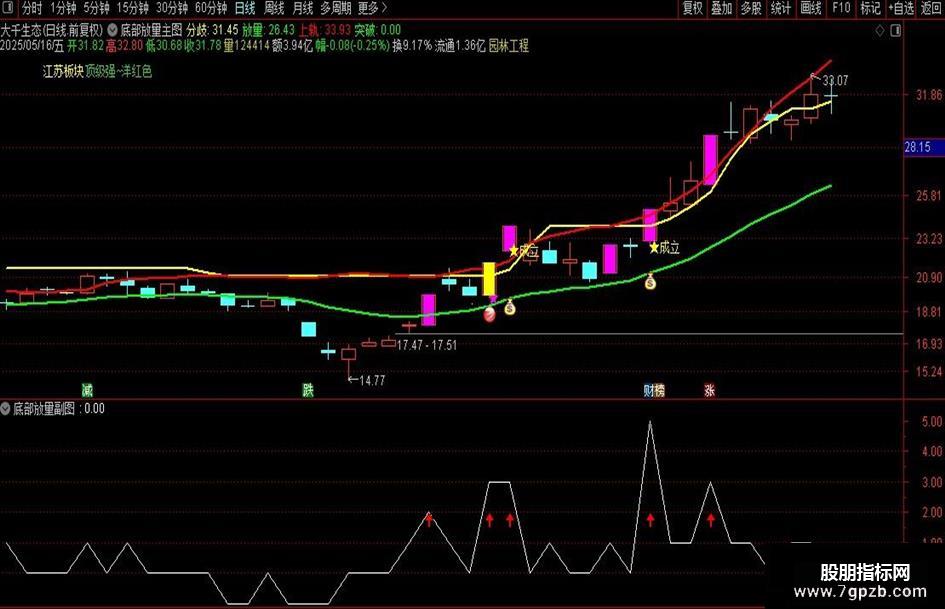Viewport: 945px width, 609px height.
Task: Click the 返回 back button
Action: (931, 8)
